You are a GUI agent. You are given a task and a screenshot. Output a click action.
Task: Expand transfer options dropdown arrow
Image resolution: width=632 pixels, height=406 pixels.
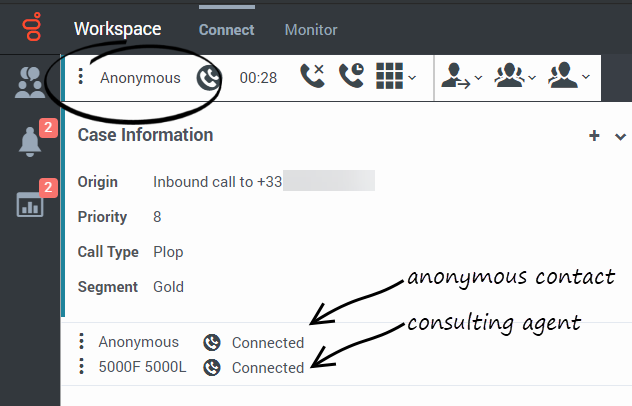pyautogui.click(x=478, y=77)
